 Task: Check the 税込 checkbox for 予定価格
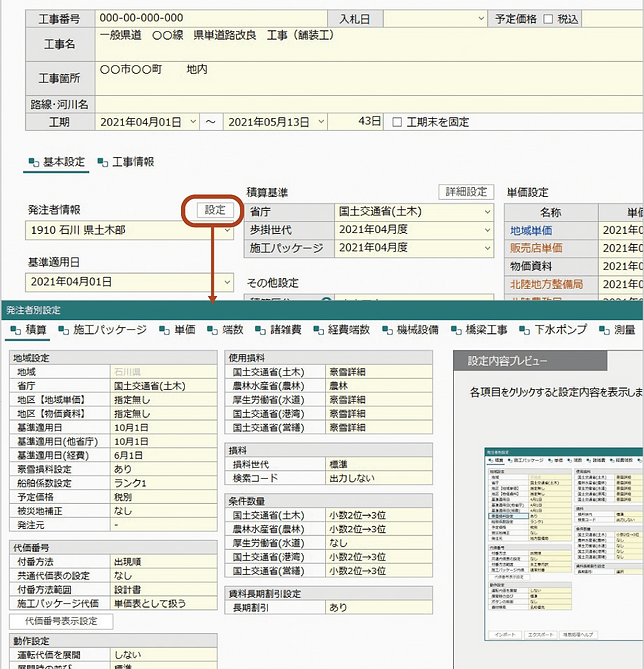coord(548,19)
